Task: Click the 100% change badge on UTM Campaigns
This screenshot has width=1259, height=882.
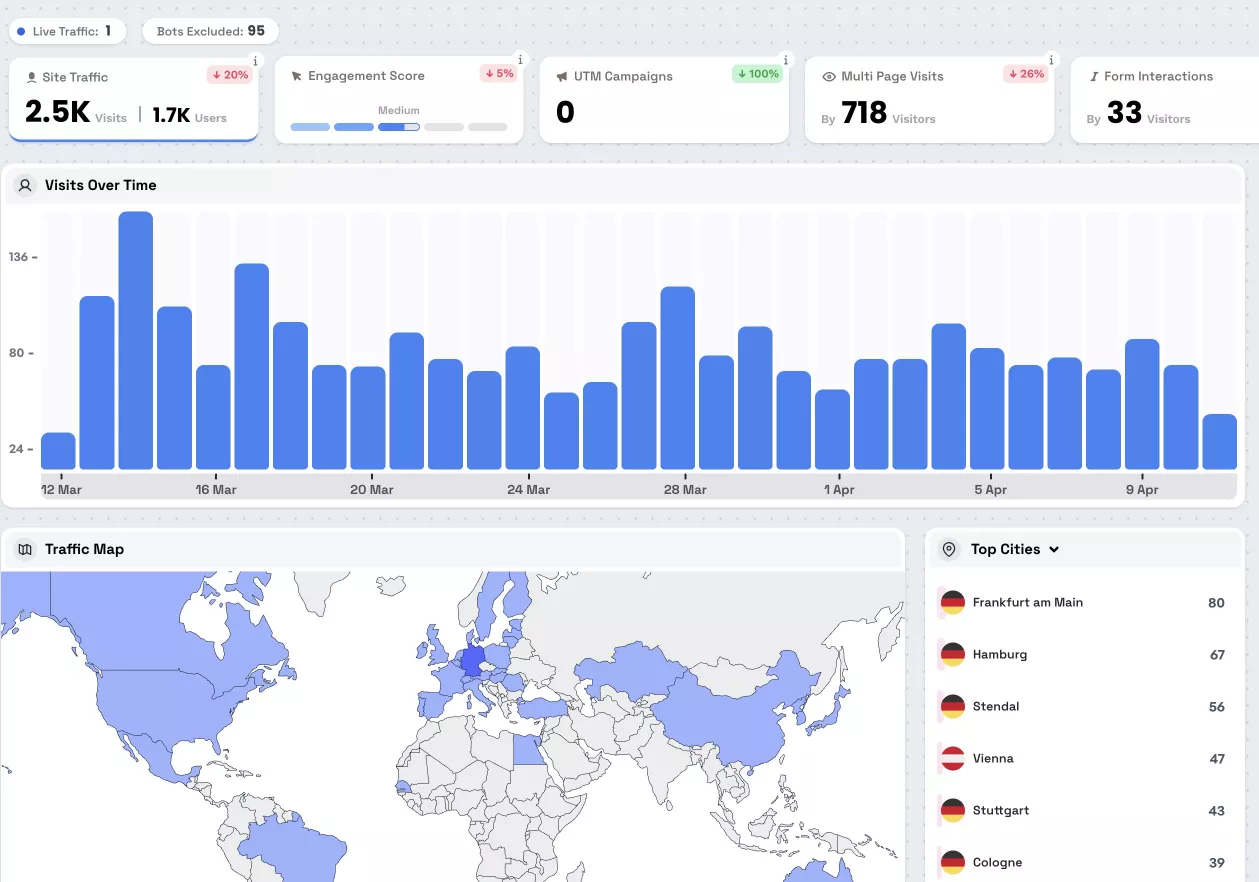Action: pyautogui.click(x=758, y=74)
